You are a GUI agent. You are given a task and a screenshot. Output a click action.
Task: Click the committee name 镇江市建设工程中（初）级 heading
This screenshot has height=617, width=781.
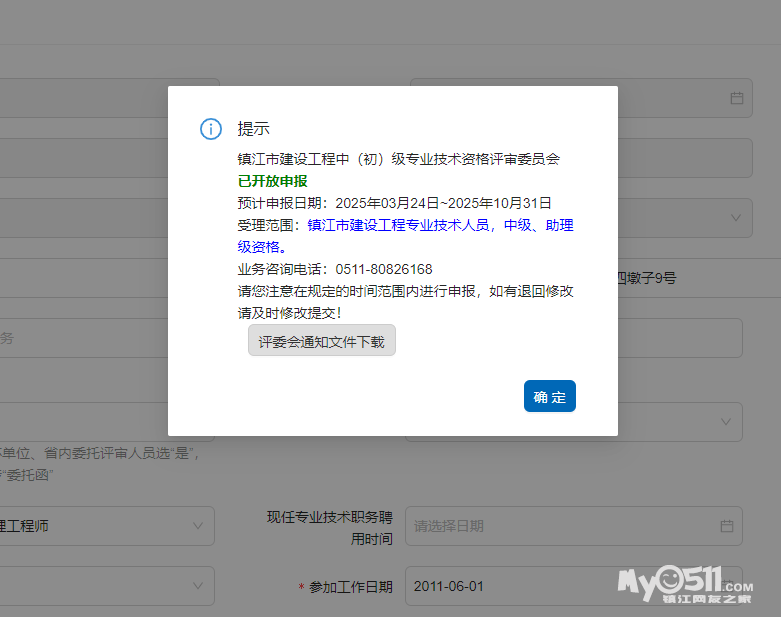coord(398,159)
